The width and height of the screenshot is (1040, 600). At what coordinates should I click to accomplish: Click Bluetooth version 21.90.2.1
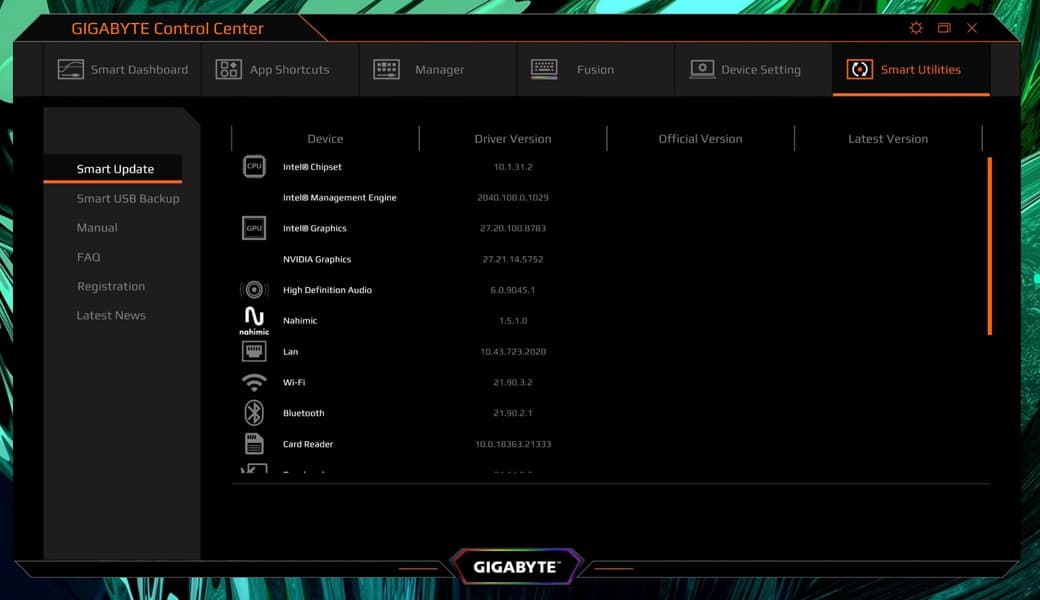point(513,412)
